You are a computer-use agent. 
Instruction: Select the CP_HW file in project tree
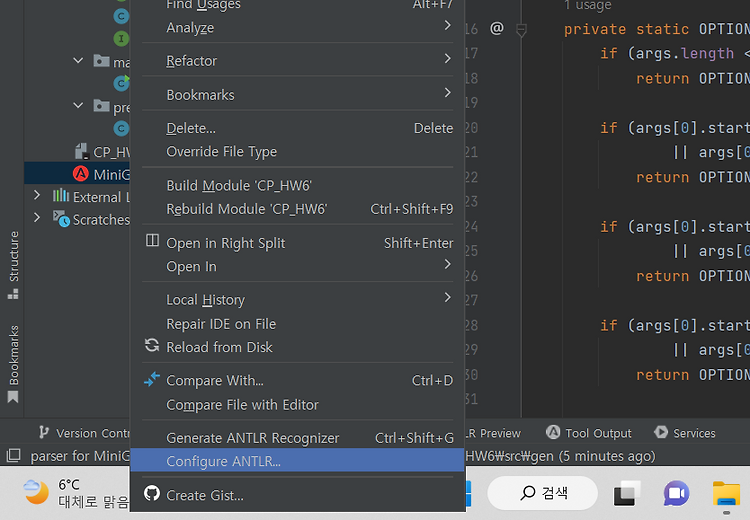click(102, 152)
